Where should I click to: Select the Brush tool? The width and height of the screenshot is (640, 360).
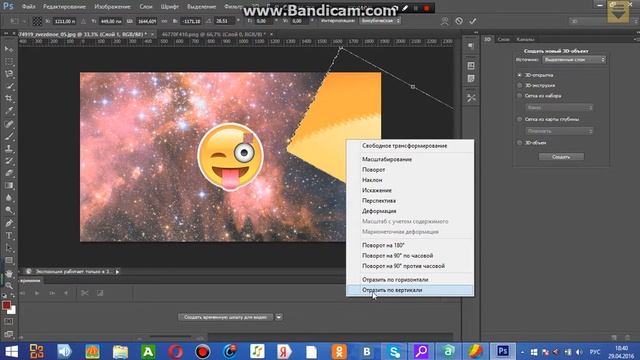[x=9, y=136]
